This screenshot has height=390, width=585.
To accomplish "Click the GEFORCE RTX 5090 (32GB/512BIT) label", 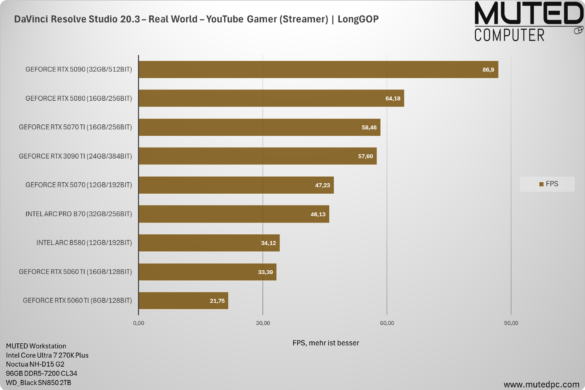I will (79, 69).
